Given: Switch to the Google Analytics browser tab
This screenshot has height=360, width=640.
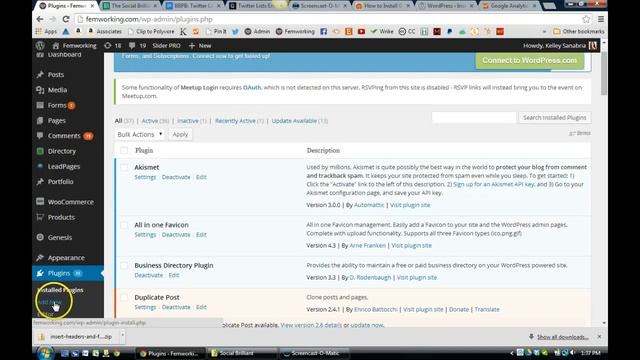Looking at the screenshot, I should click(x=509, y=6).
